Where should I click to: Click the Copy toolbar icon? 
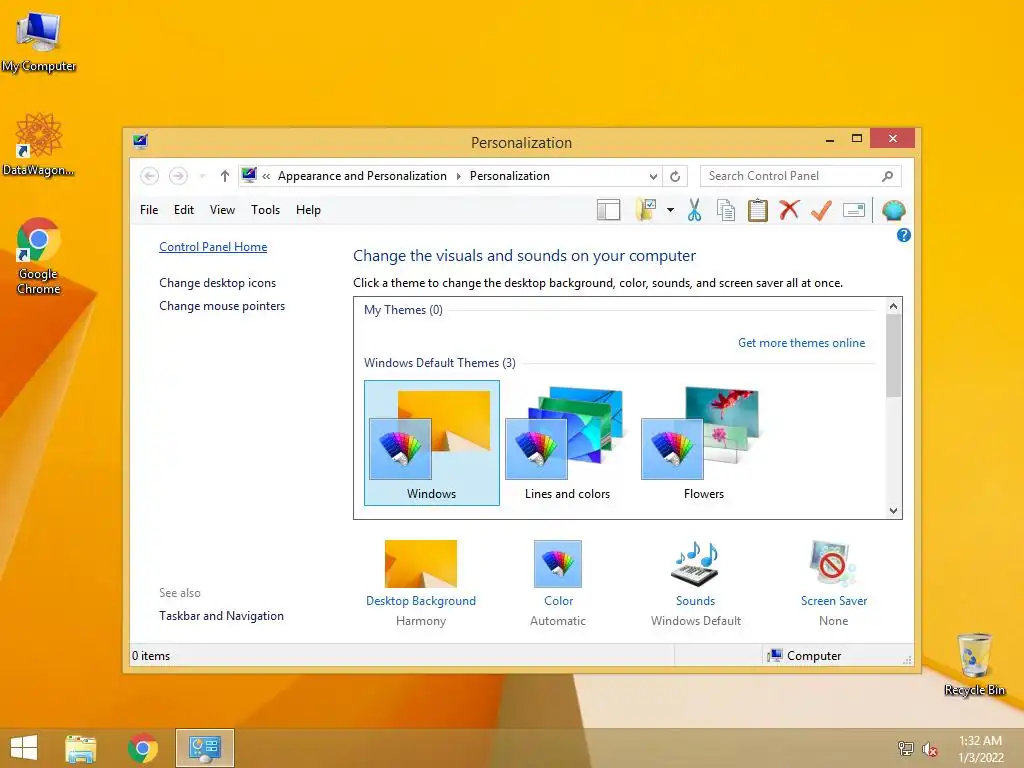[x=726, y=210]
